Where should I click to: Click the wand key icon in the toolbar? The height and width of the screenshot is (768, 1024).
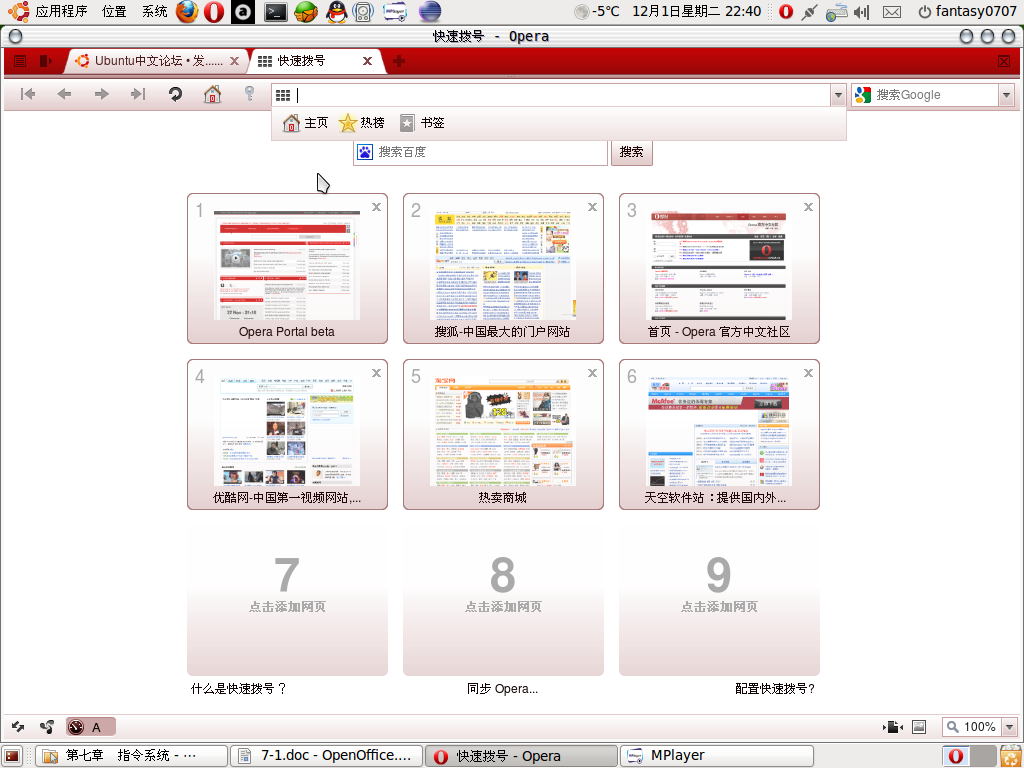249,93
